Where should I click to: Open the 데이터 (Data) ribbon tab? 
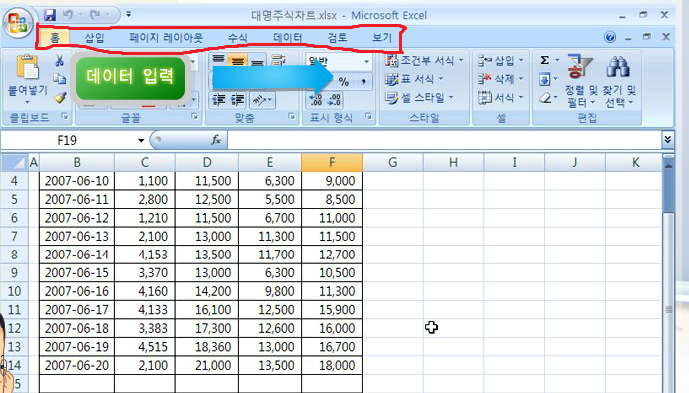tap(287, 38)
